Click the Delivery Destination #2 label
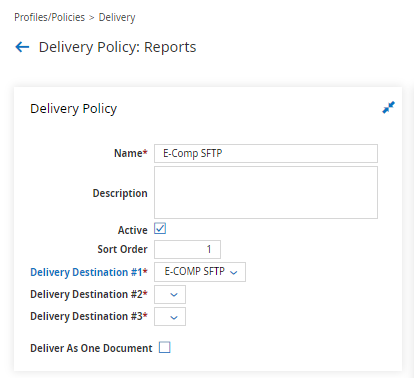414x378 pixels. (x=89, y=294)
